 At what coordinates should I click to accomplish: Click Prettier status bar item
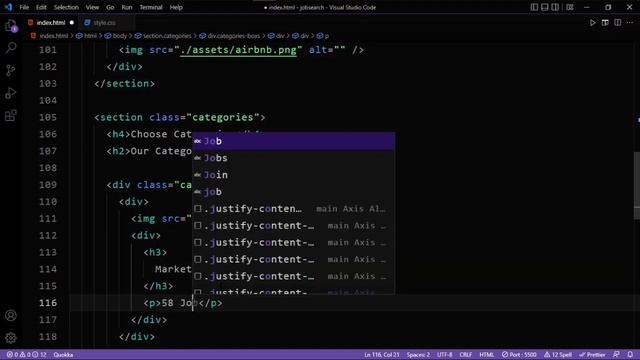pyautogui.click(x=592, y=355)
